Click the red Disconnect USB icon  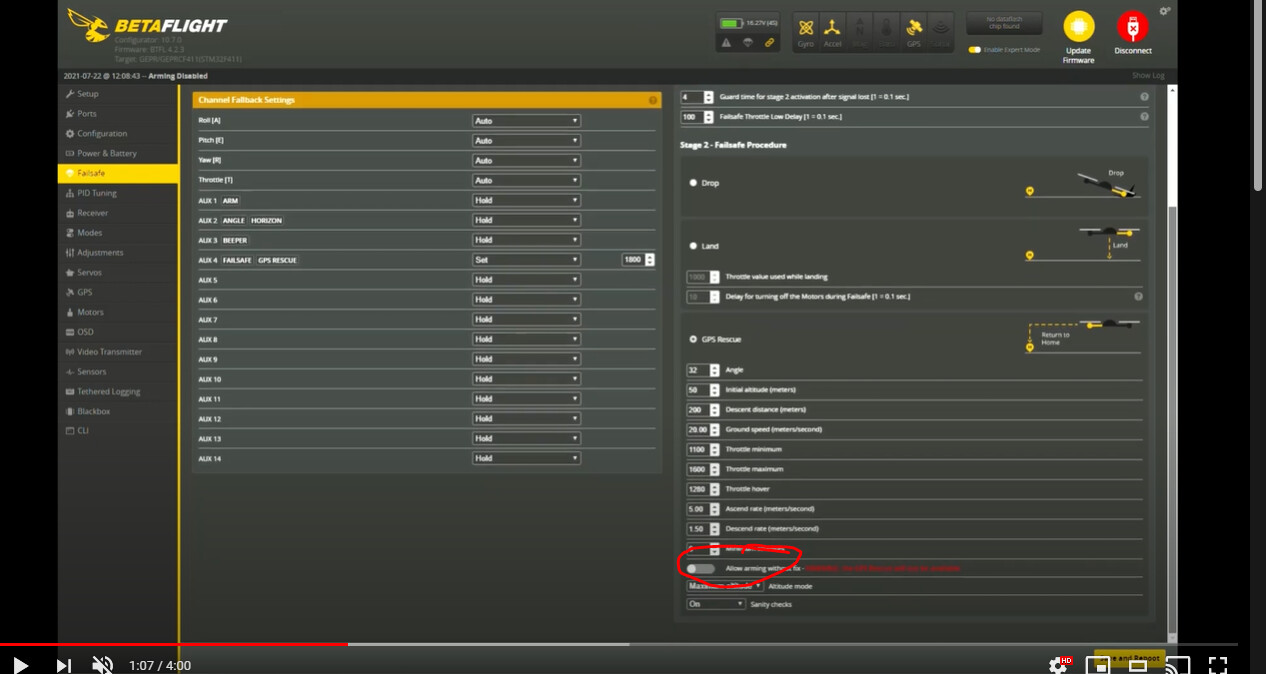pyautogui.click(x=1132, y=27)
